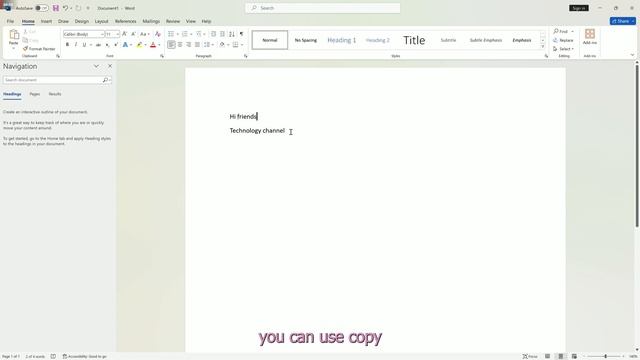Apply Underline formatting
The width and height of the screenshot is (640, 360).
(84, 44)
